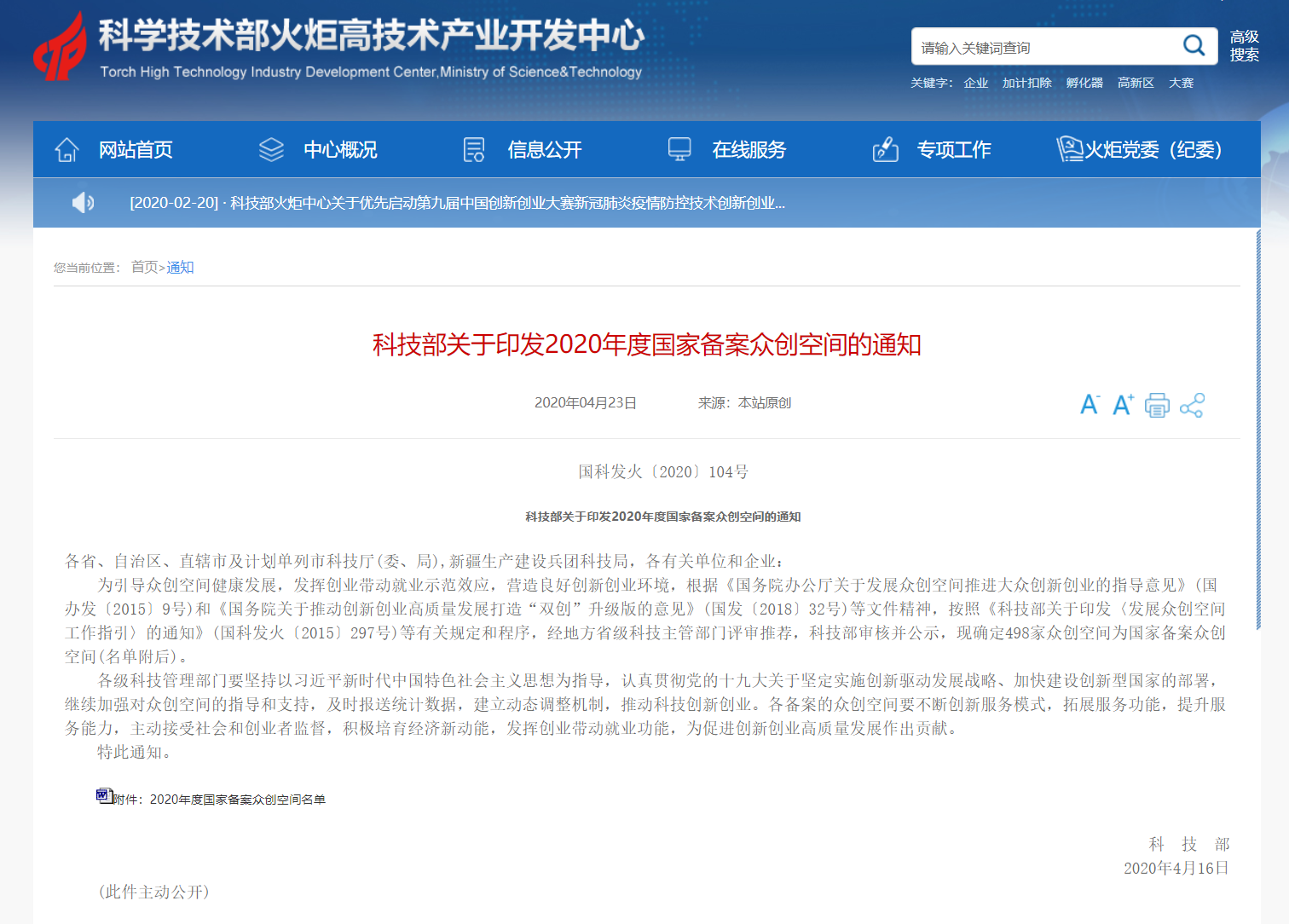
Task: Click document number 国科发火〔2020〕104号
Action: click(663, 472)
